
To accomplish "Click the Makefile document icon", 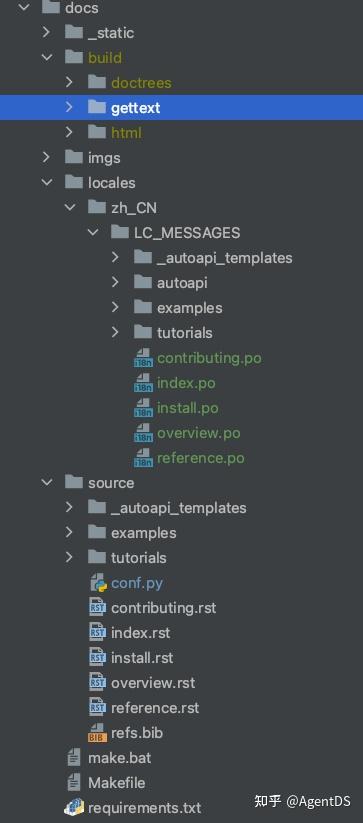I will (x=74, y=783).
